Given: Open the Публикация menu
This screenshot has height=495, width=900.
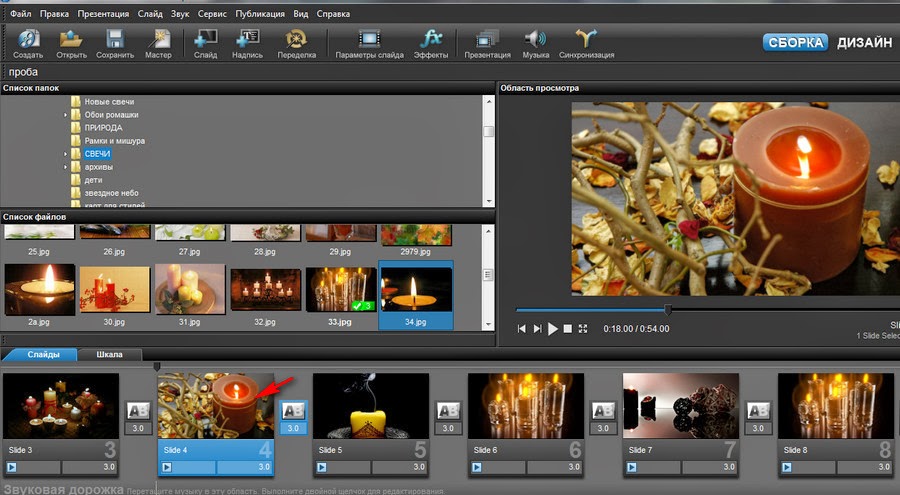Looking at the screenshot, I should point(260,14).
